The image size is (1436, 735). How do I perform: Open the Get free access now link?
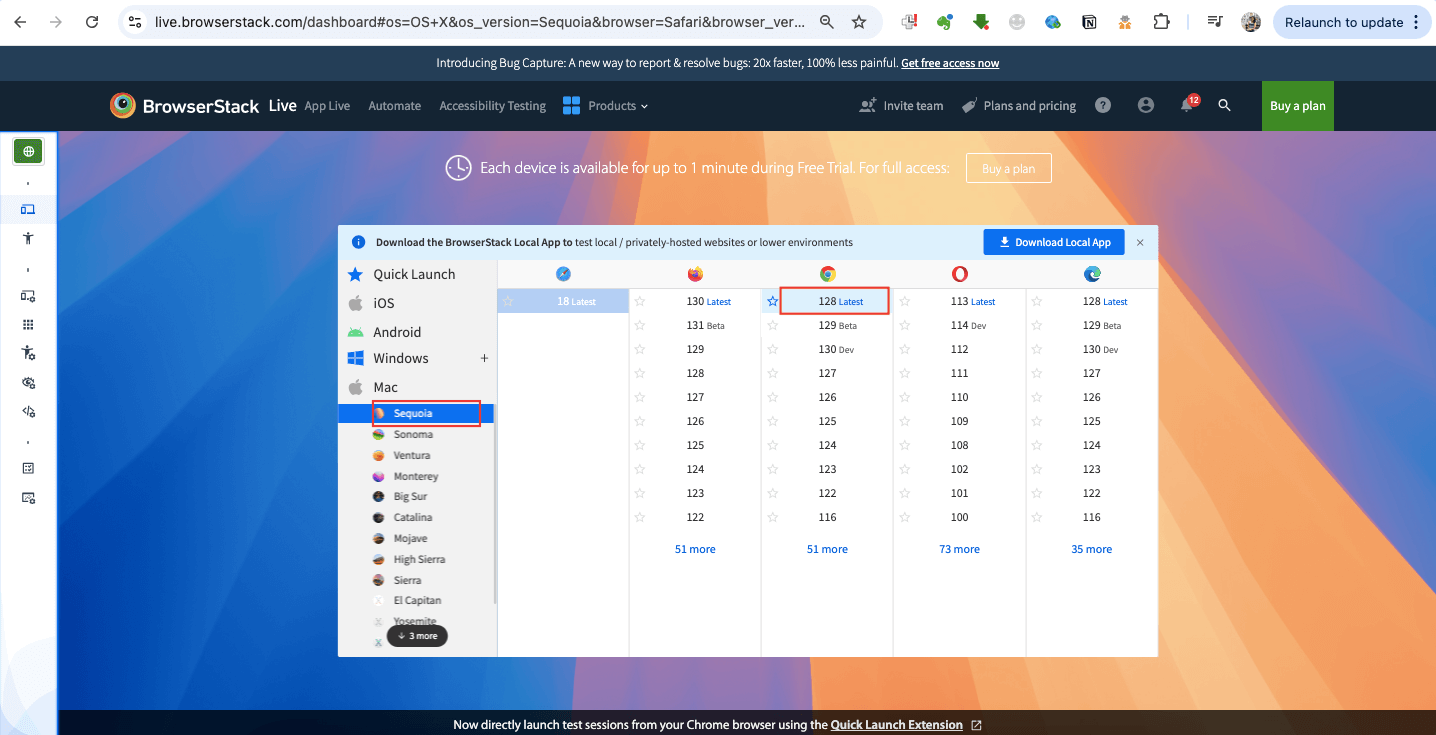(950, 63)
